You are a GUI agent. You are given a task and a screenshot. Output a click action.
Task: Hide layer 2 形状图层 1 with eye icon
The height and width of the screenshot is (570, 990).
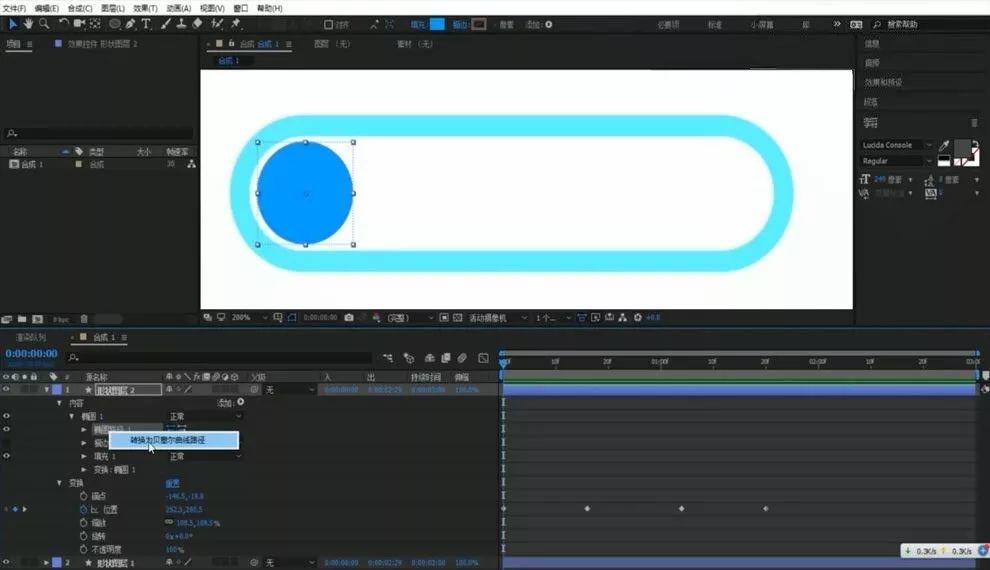point(6,562)
